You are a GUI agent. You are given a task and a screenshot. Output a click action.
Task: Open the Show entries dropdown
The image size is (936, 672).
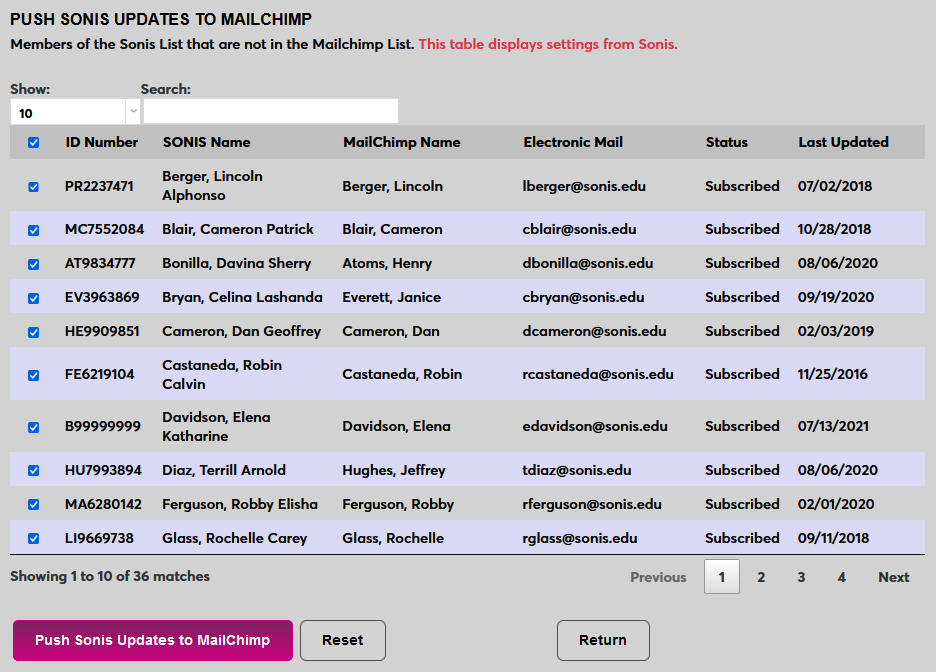[x=75, y=112]
